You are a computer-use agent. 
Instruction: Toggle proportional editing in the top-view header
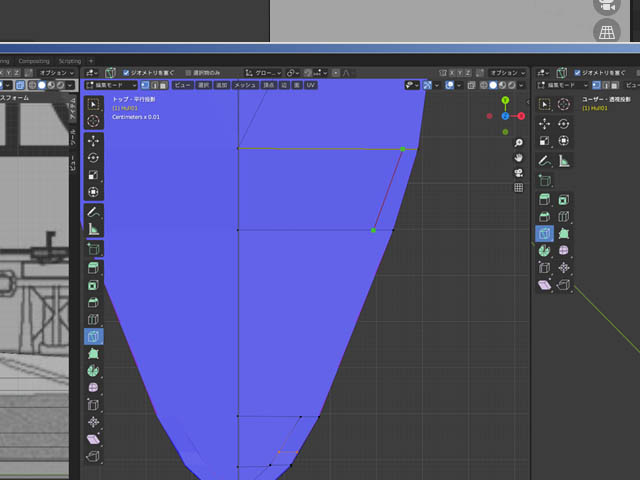click(x=336, y=73)
